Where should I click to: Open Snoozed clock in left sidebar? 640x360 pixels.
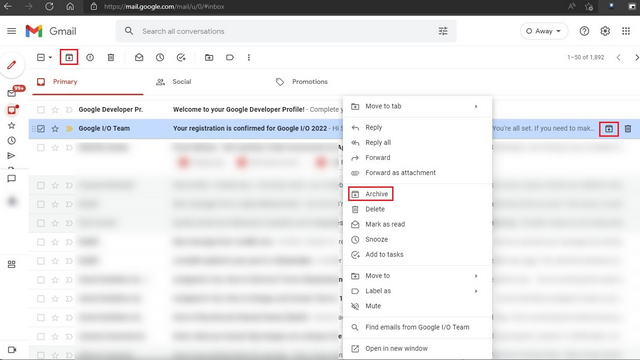[x=11, y=140]
